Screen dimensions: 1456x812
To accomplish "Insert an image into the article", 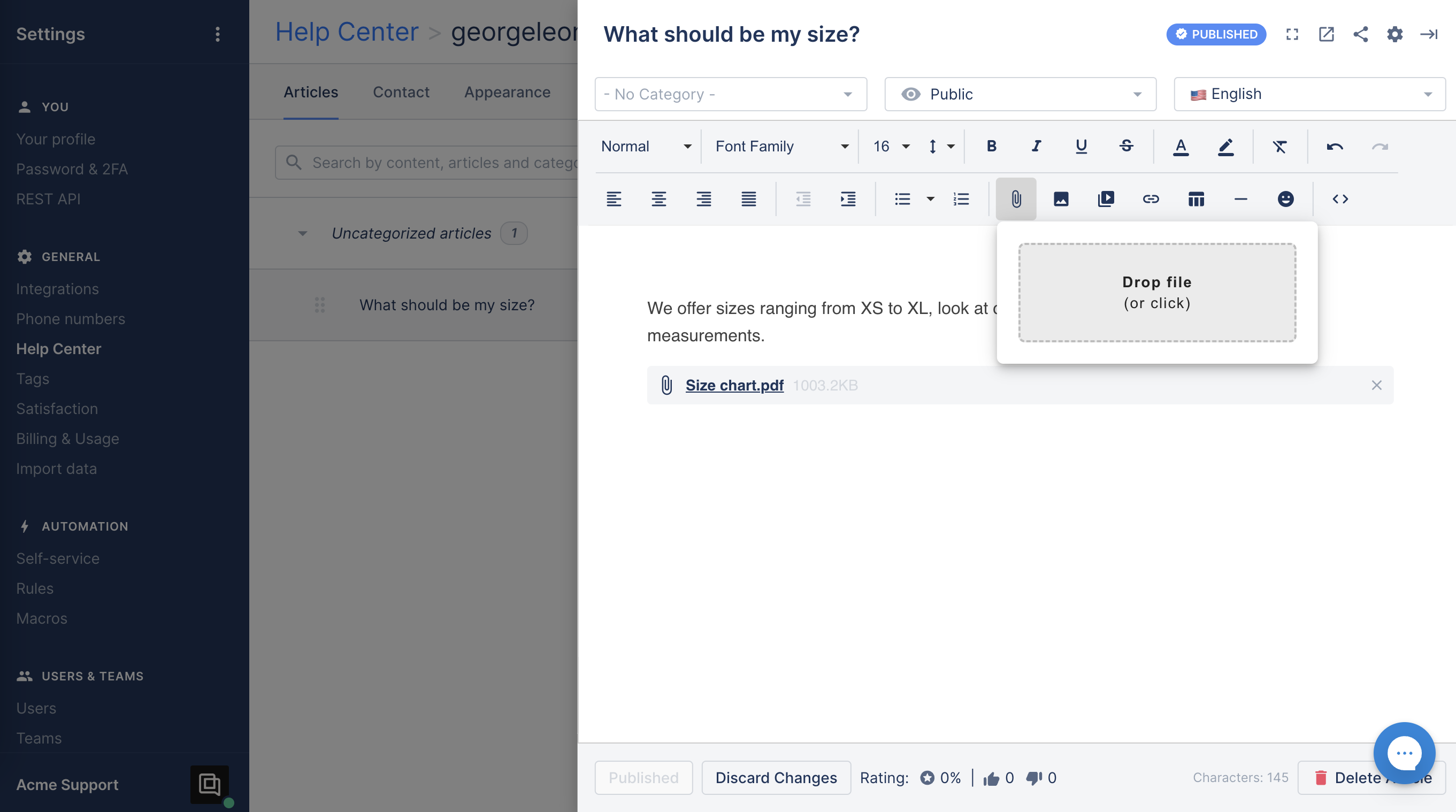I will tap(1061, 199).
